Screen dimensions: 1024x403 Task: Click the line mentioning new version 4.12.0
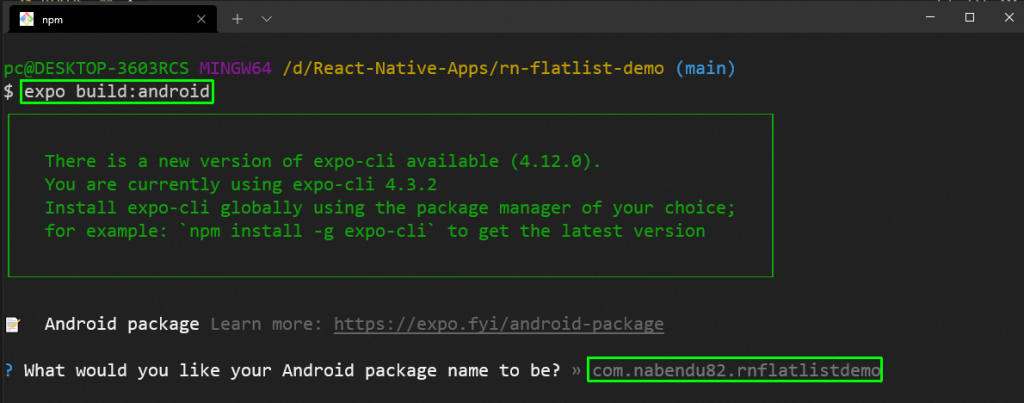click(323, 161)
